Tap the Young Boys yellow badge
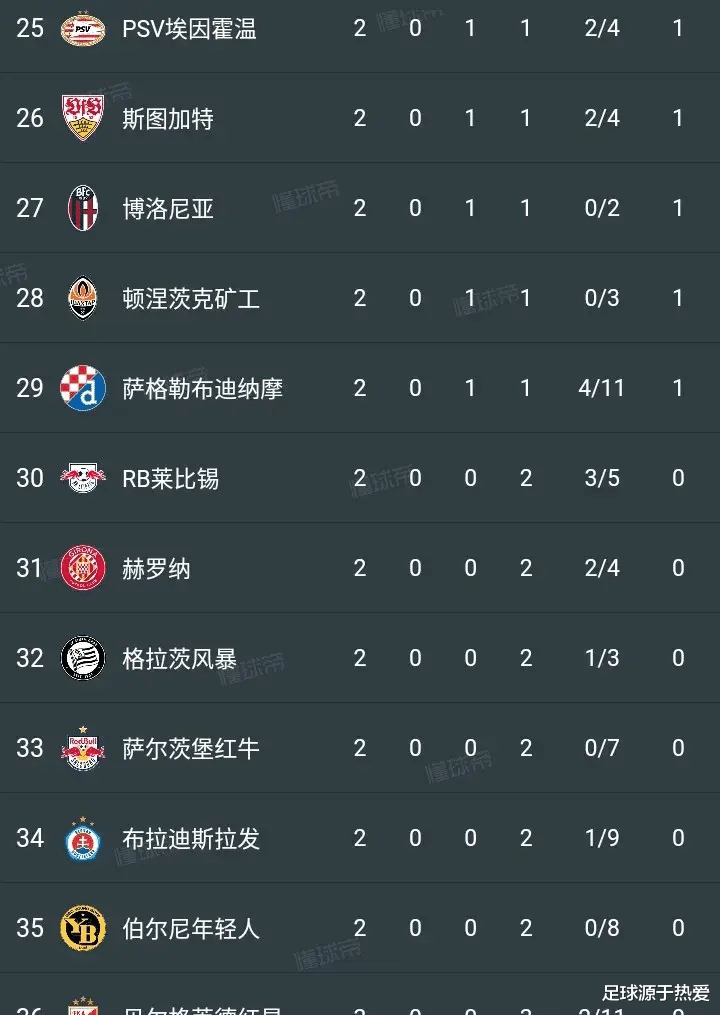720x1015 pixels. coord(83,928)
